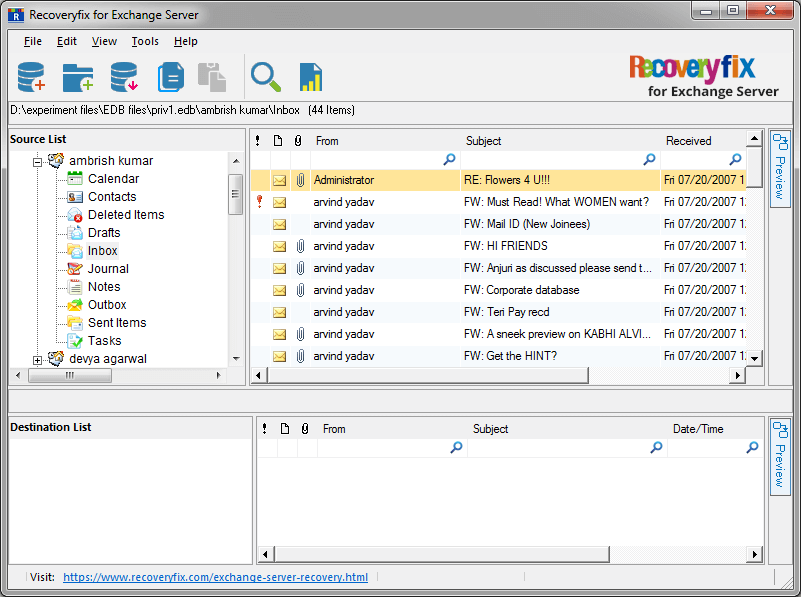Select the ambrish kumar mailbox node
801x597 pixels.
coord(111,160)
